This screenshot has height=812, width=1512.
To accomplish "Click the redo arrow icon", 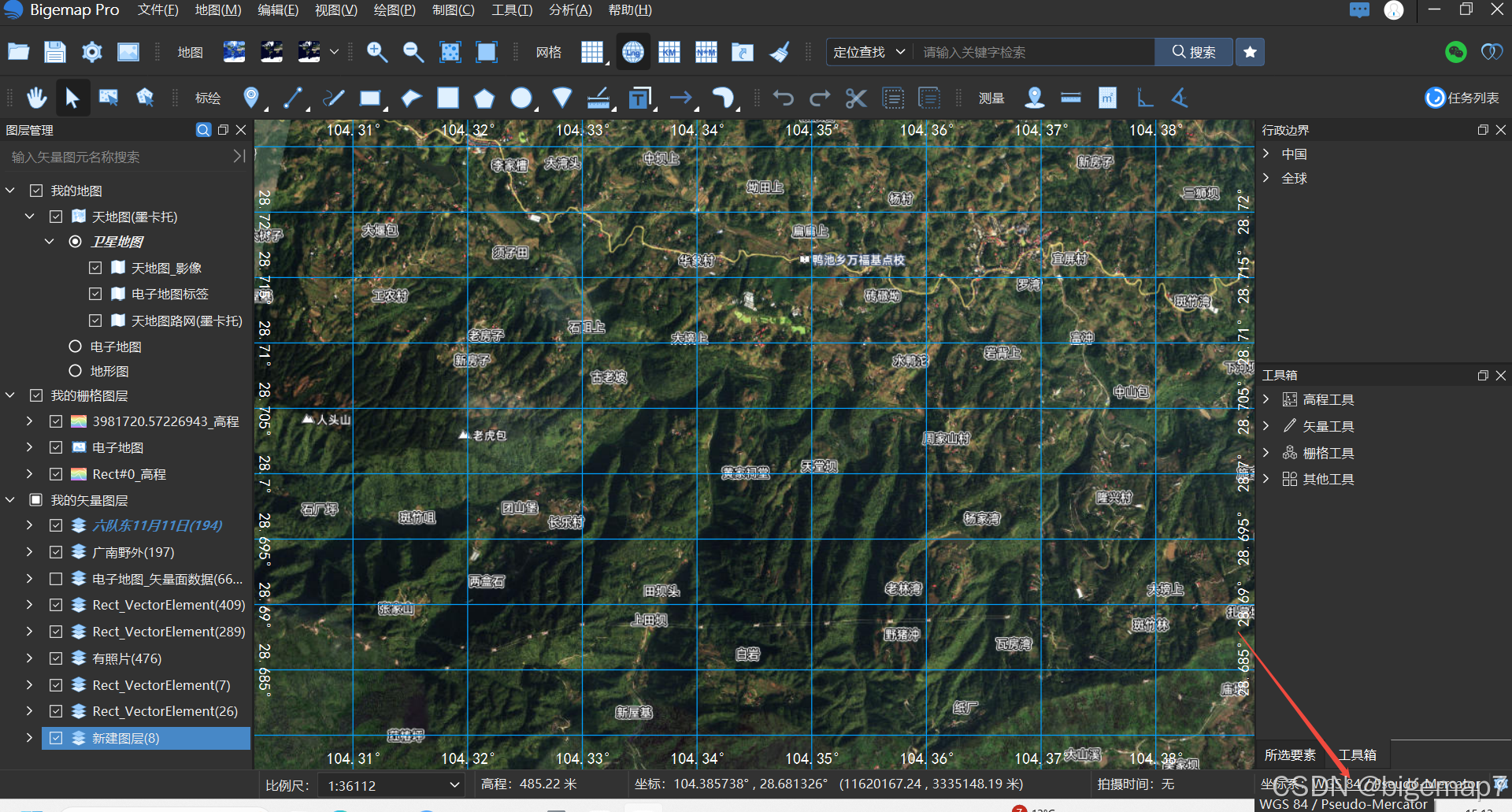I will click(820, 98).
